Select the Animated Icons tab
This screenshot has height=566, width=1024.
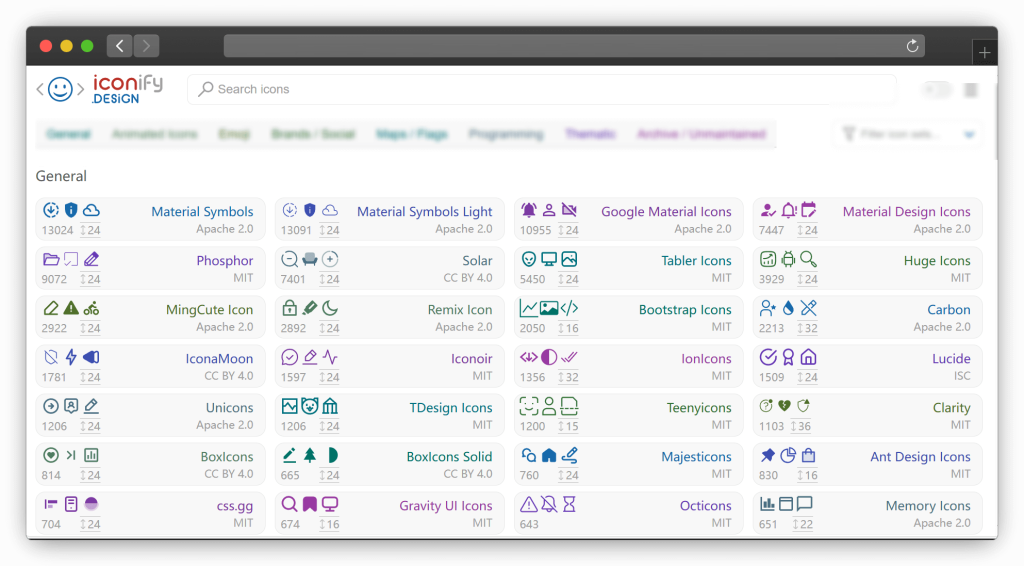pyautogui.click(x=154, y=134)
